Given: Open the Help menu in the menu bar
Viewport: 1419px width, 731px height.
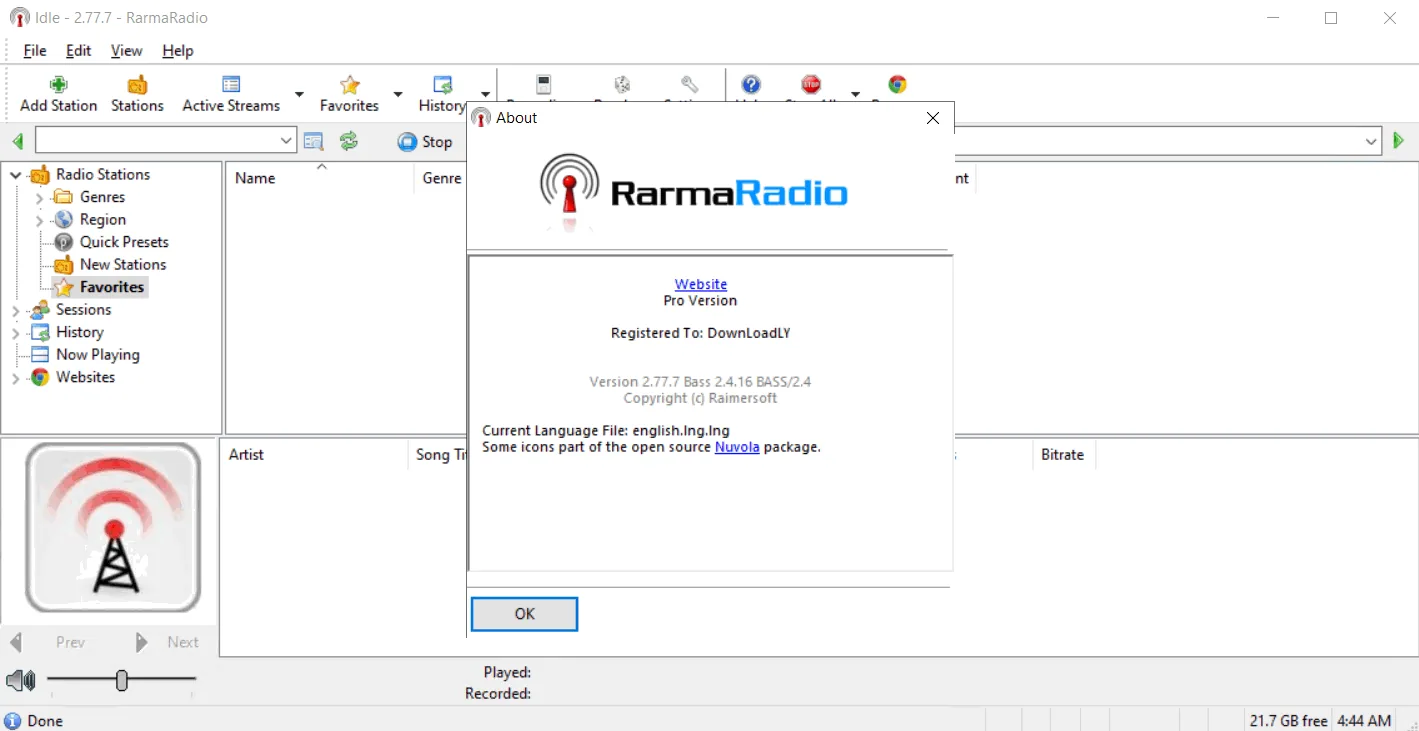Looking at the screenshot, I should click(178, 51).
